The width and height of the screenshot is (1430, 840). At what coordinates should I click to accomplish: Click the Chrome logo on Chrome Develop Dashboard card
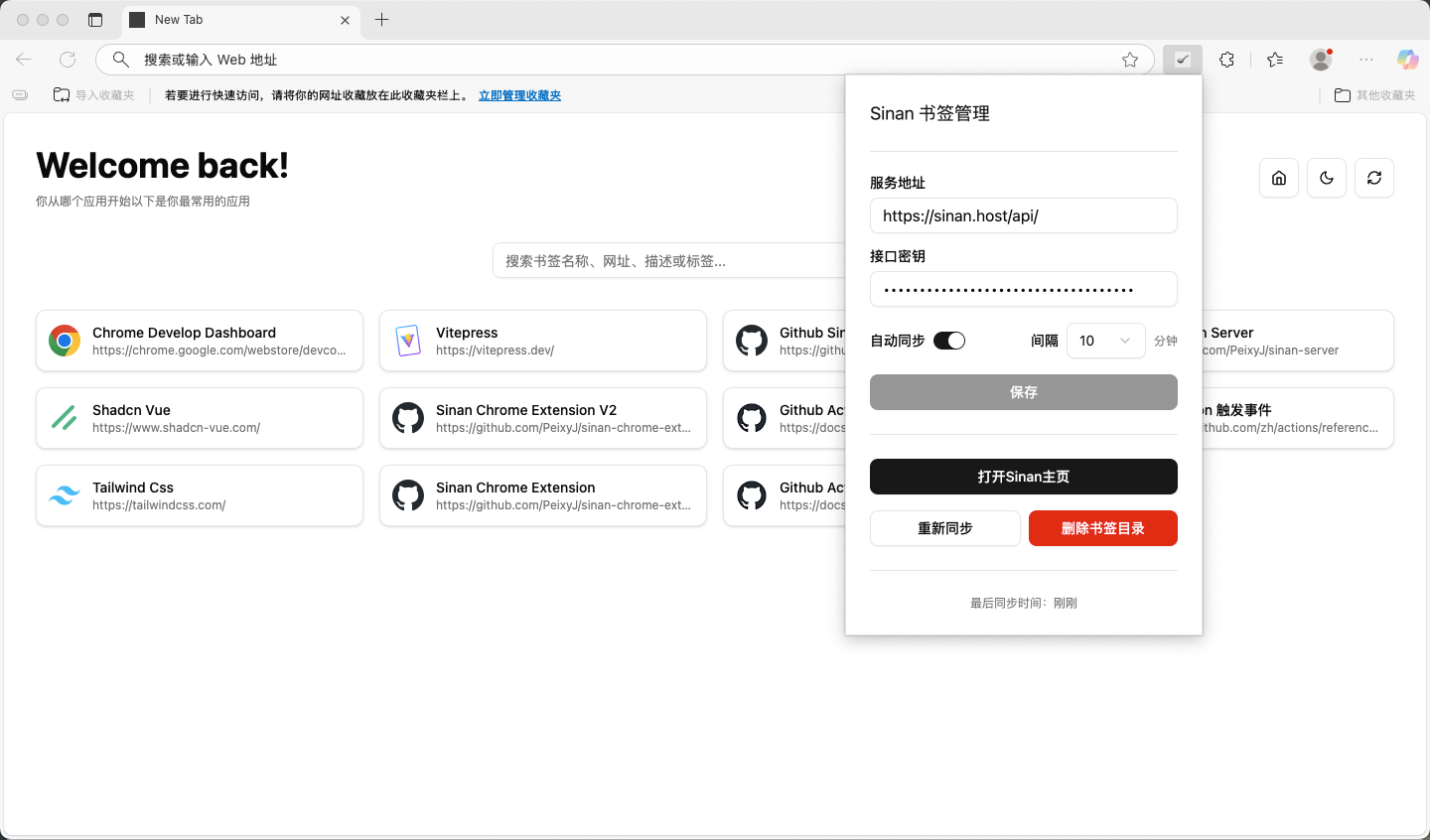tap(65, 341)
